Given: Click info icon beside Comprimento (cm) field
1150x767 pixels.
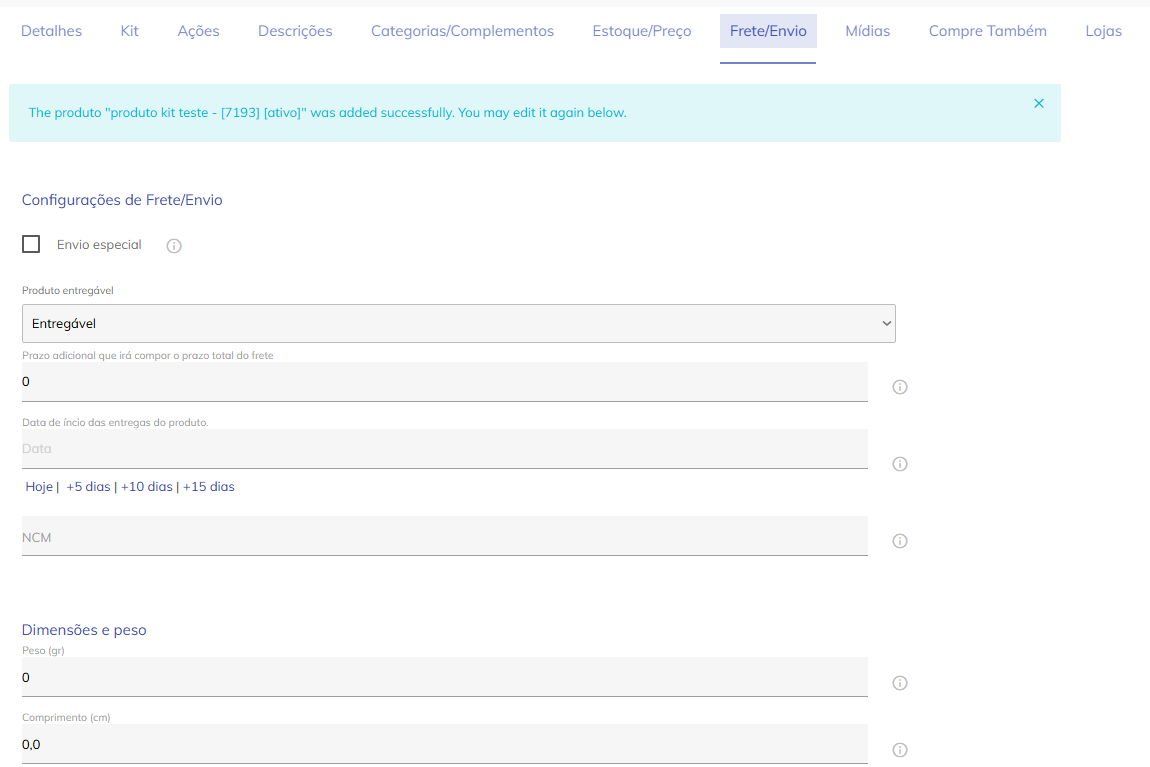Looking at the screenshot, I should (x=899, y=750).
